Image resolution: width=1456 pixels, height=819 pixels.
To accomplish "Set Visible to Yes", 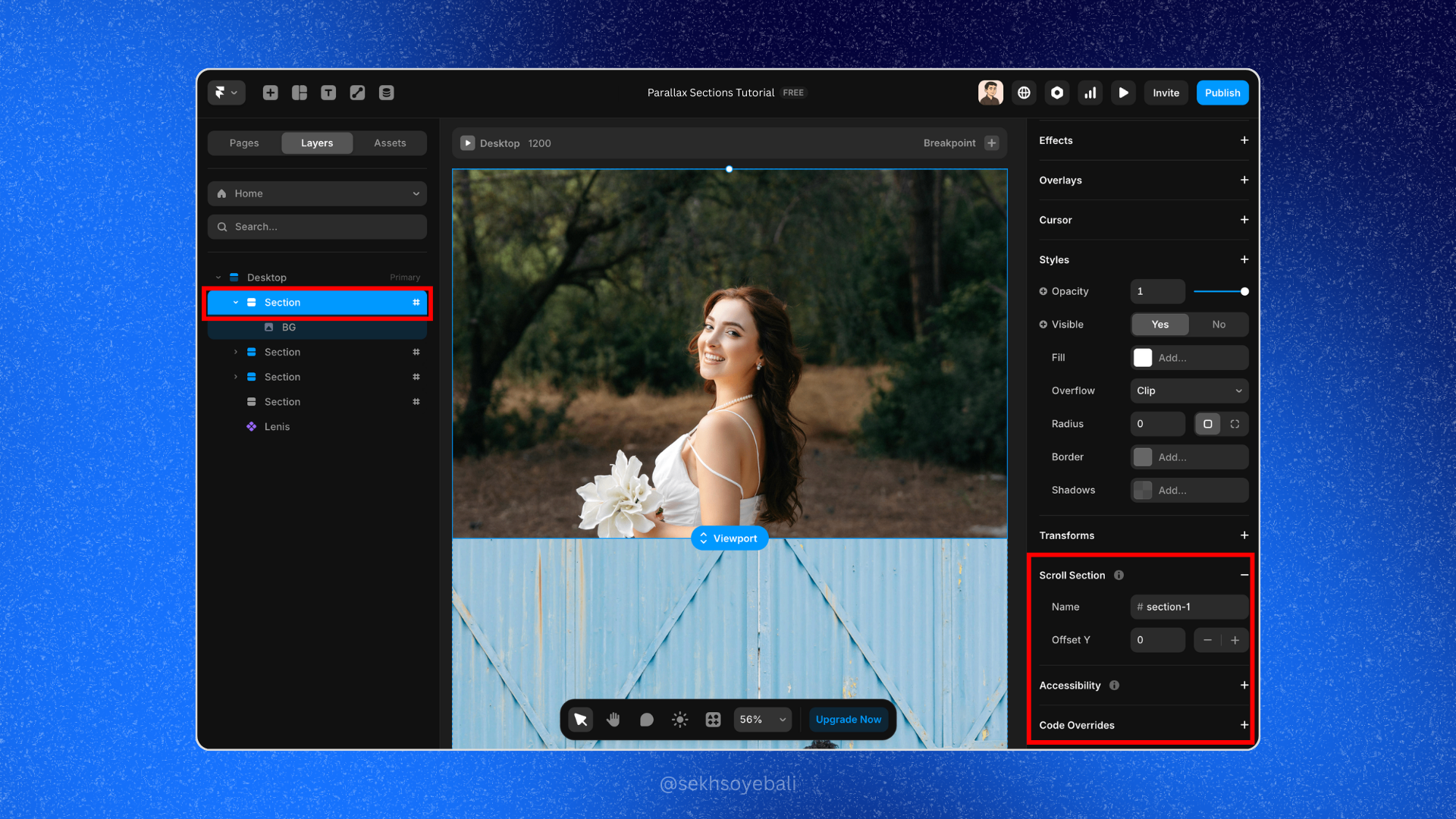I will click(1159, 325).
